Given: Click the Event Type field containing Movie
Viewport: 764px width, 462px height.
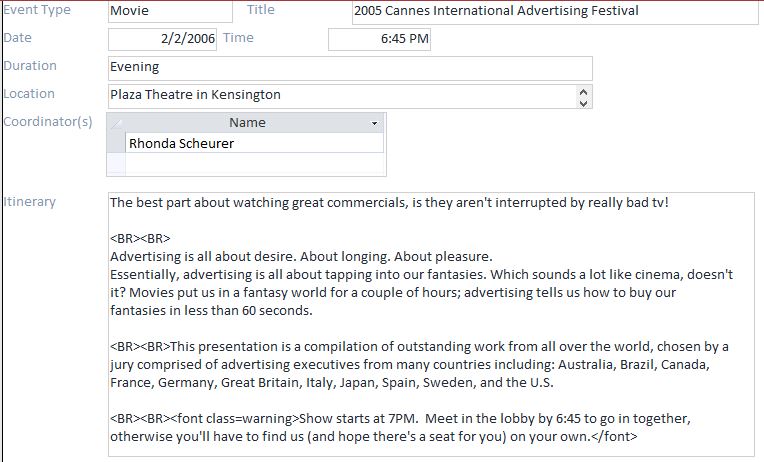Looking at the screenshot, I should click(168, 11).
